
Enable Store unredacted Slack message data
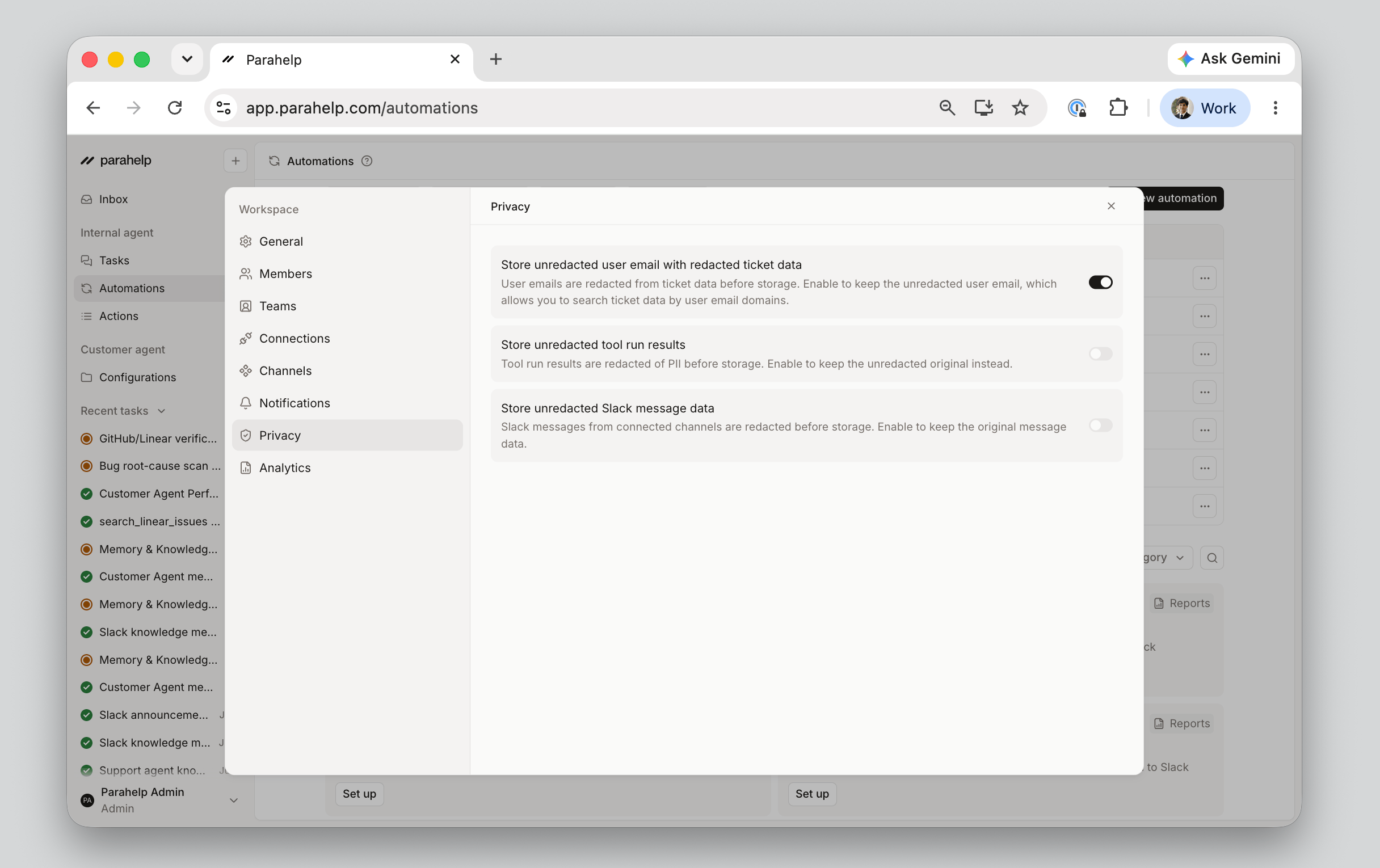1100,425
